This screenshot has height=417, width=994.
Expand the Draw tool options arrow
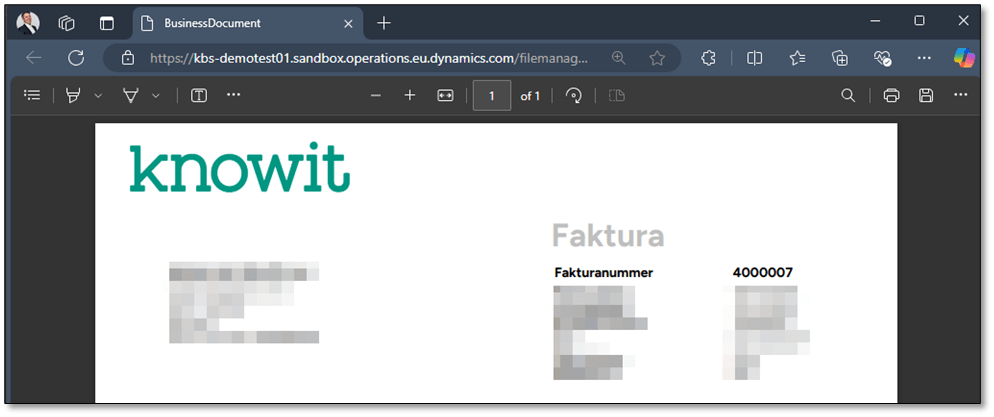(156, 95)
